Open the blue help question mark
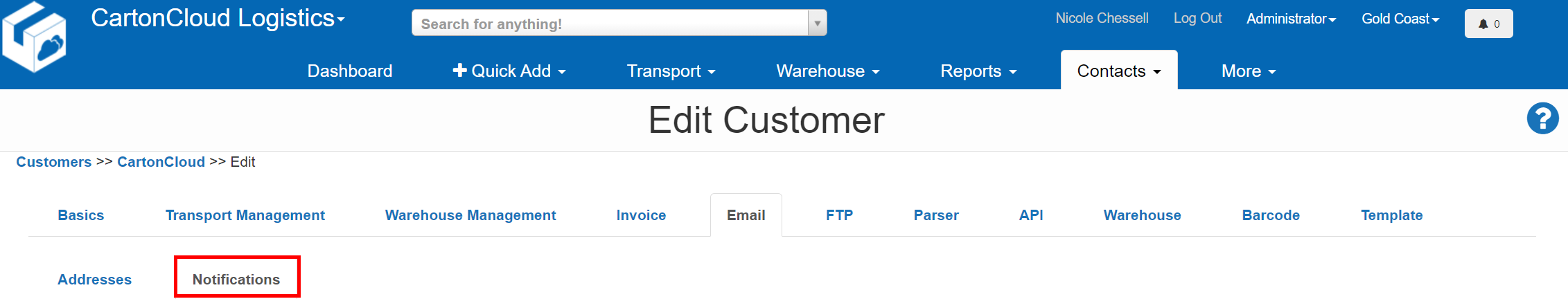1568x299 pixels. coord(1542,118)
